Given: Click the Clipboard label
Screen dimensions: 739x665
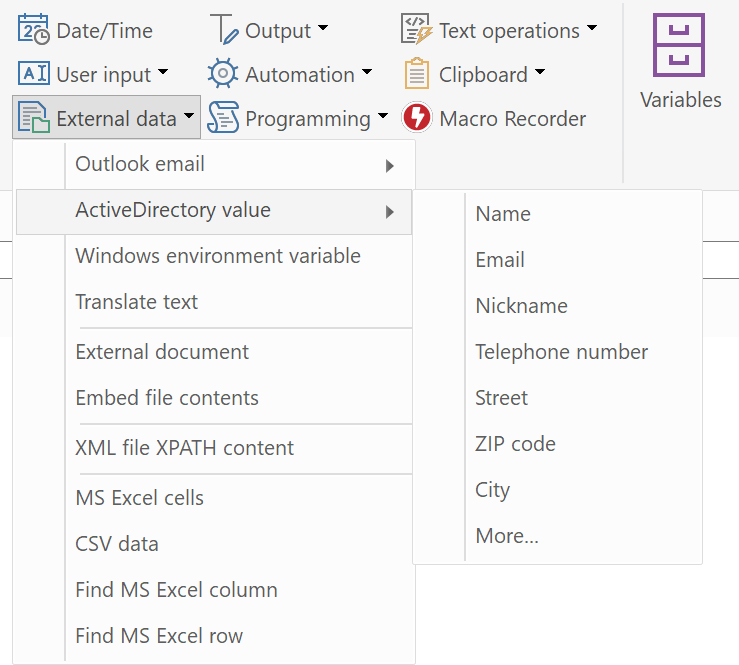Looking at the screenshot, I should click(x=484, y=75).
